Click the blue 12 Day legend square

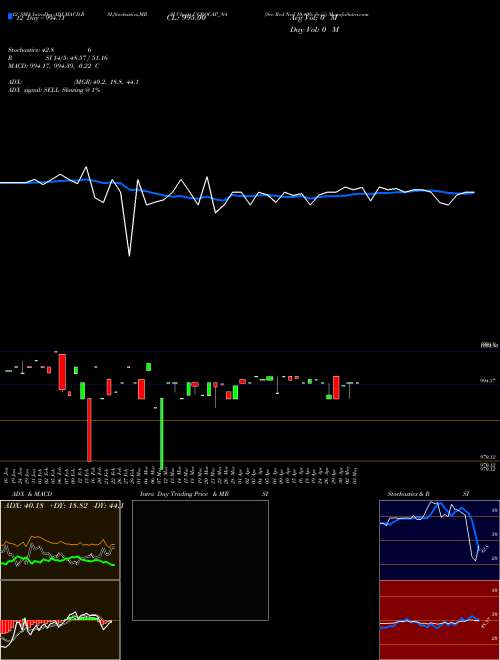(x=10, y=17)
